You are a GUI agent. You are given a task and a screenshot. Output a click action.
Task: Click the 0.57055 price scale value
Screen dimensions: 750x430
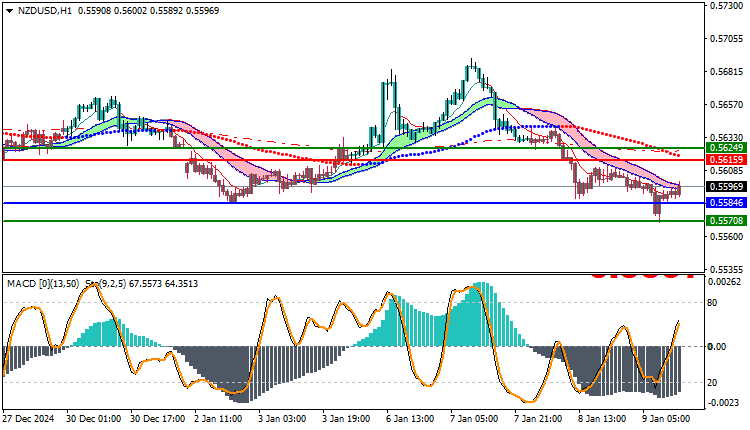pos(727,39)
